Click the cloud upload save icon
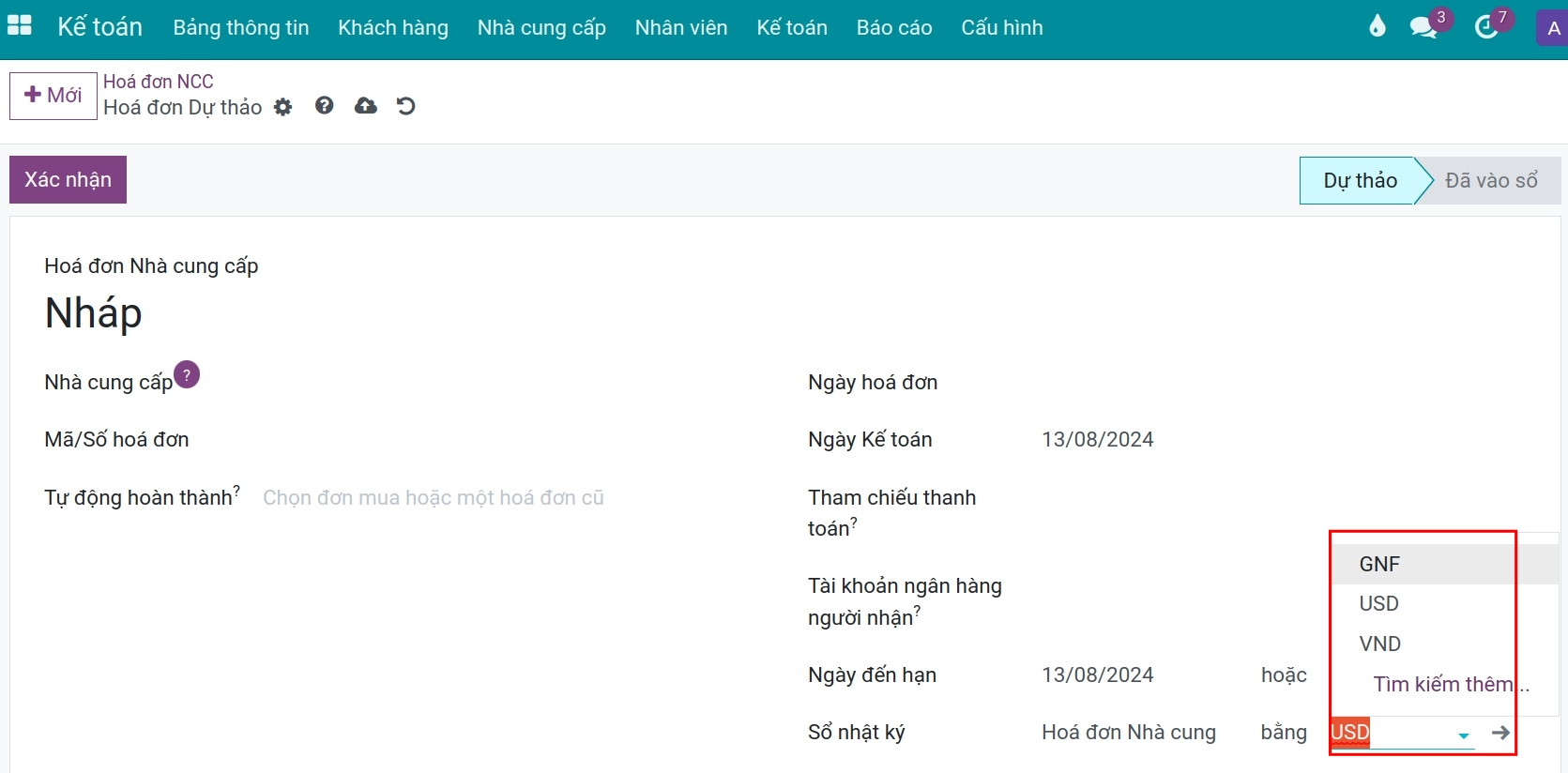This screenshot has height=773, width=1568. pyautogui.click(x=366, y=106)
